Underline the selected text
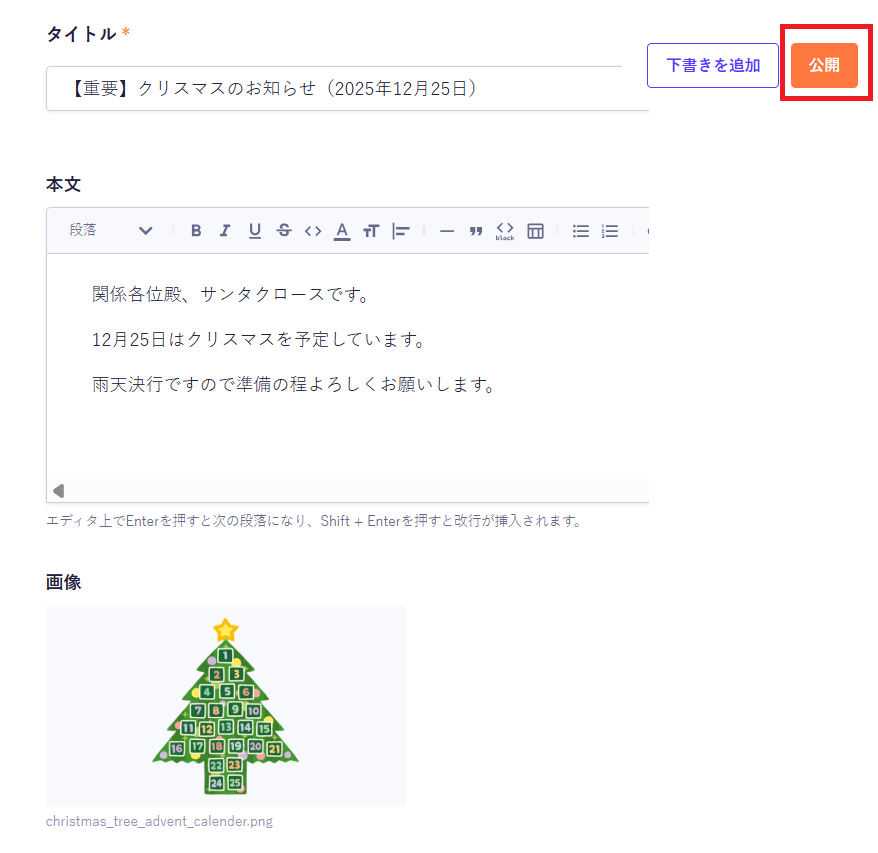The image size is (878, 853). [255, 231]
